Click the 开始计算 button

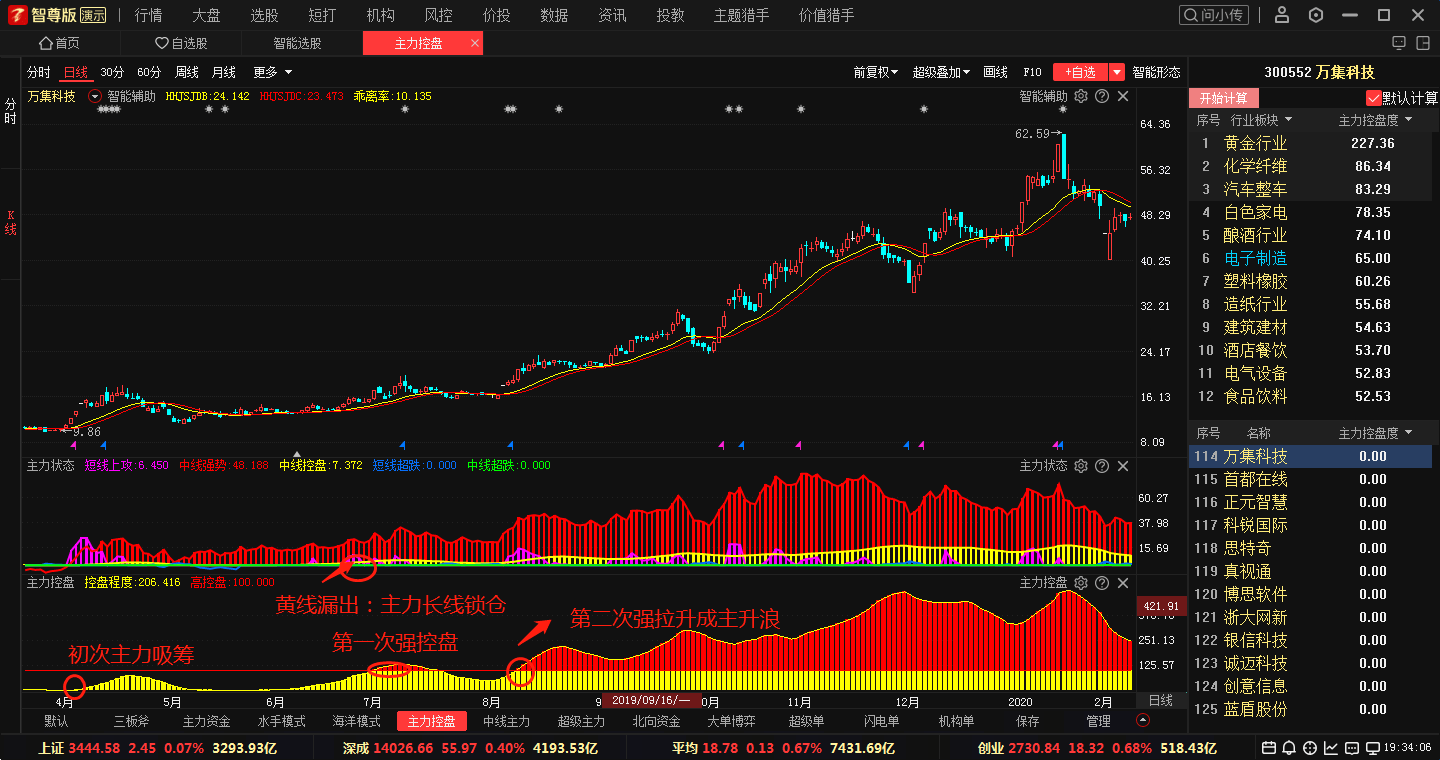point(1224,98)
